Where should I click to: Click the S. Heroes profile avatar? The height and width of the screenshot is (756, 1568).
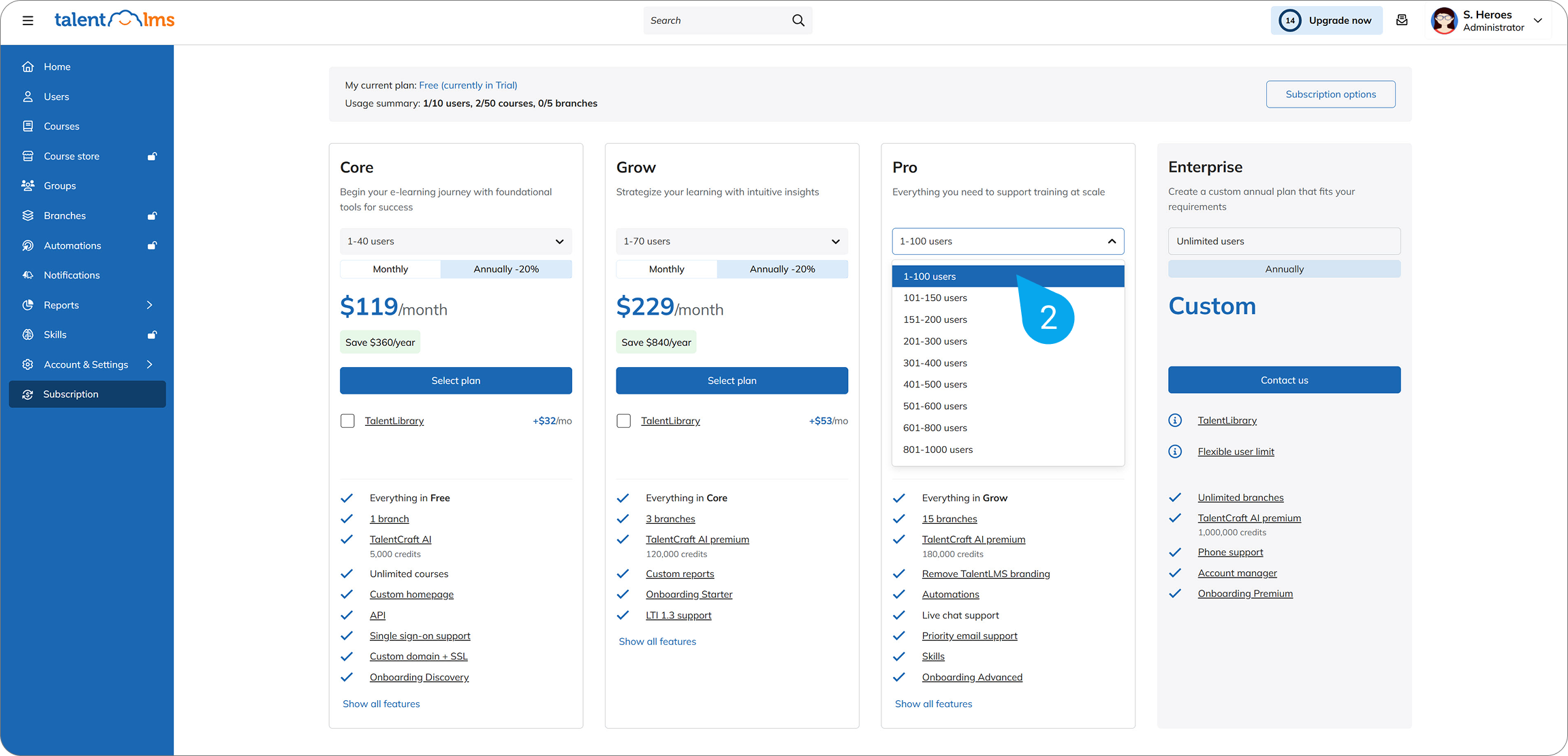click(1444, 20)
